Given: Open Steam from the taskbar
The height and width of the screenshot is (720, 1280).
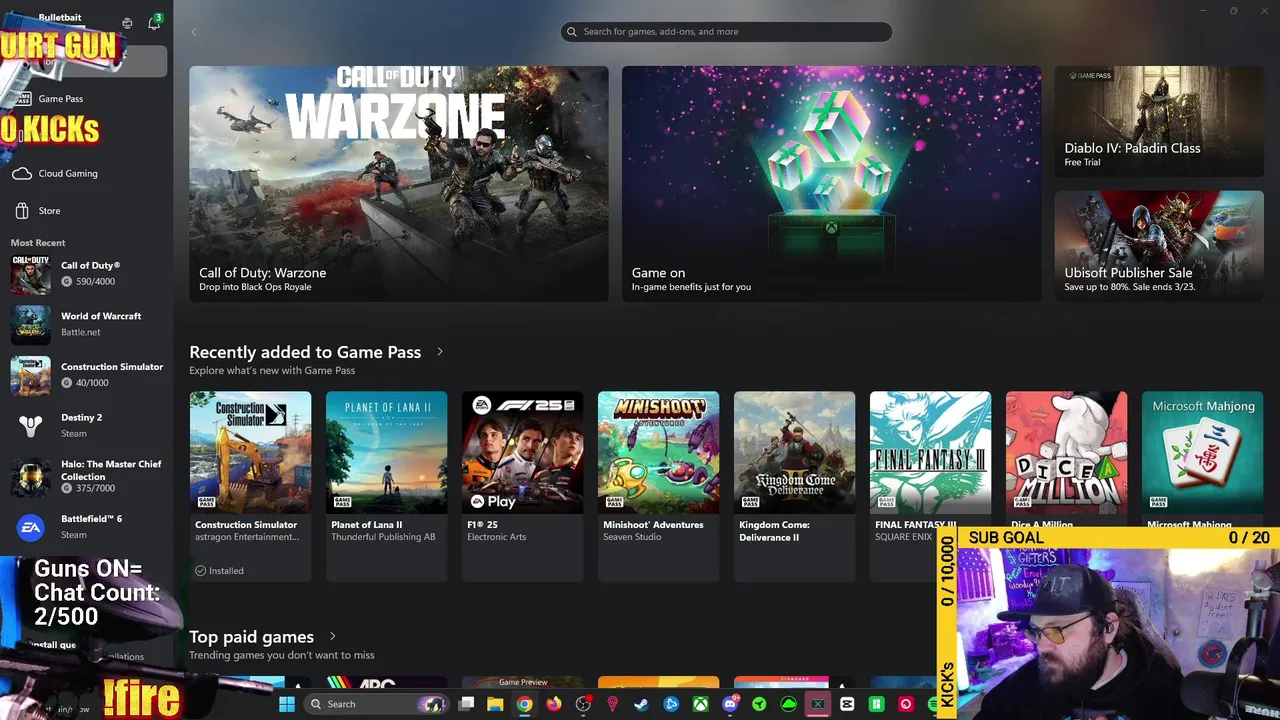Looking at the screenshot, I should point(641,704).
